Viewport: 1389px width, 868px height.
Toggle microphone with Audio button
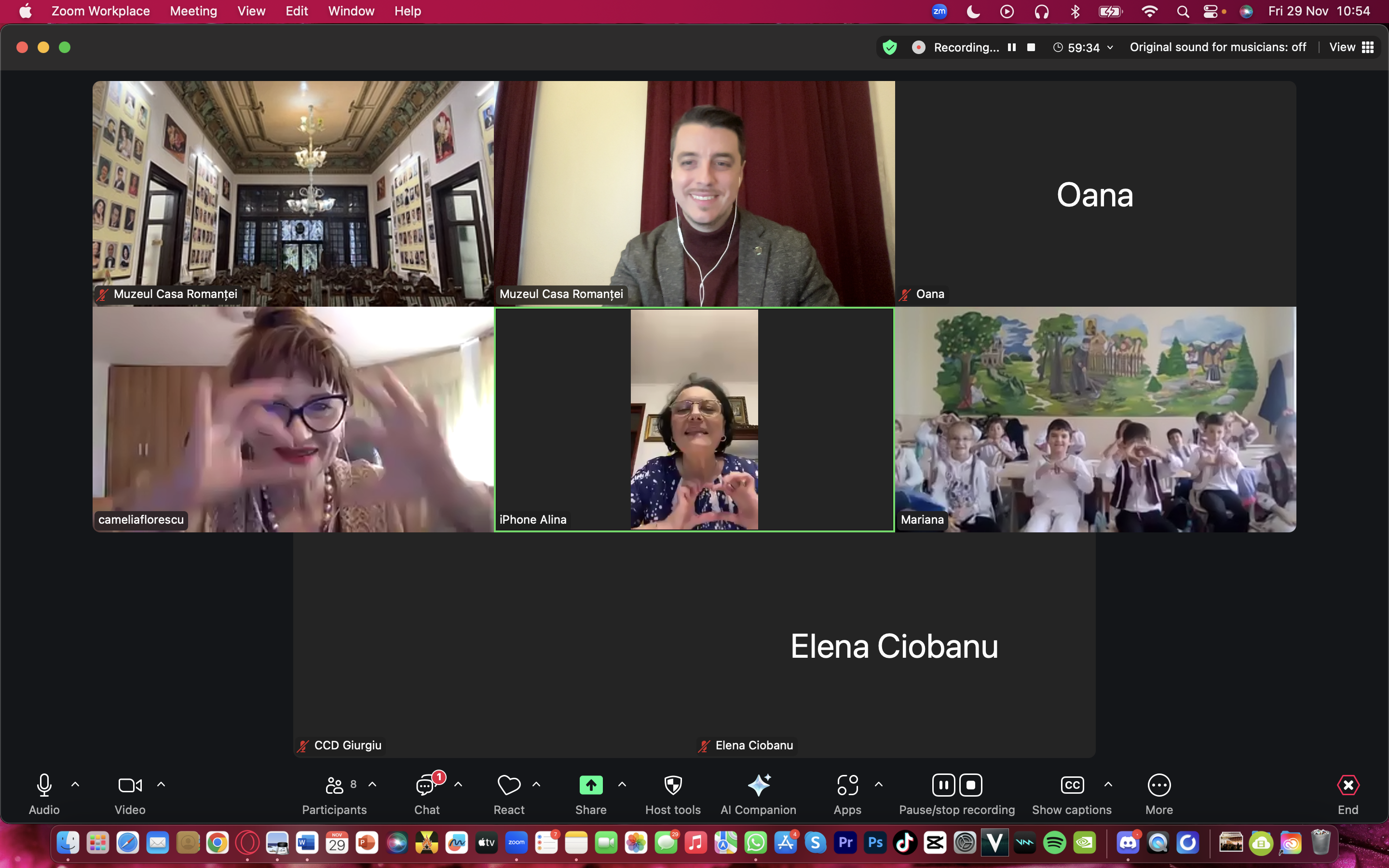tap(44, 786)
